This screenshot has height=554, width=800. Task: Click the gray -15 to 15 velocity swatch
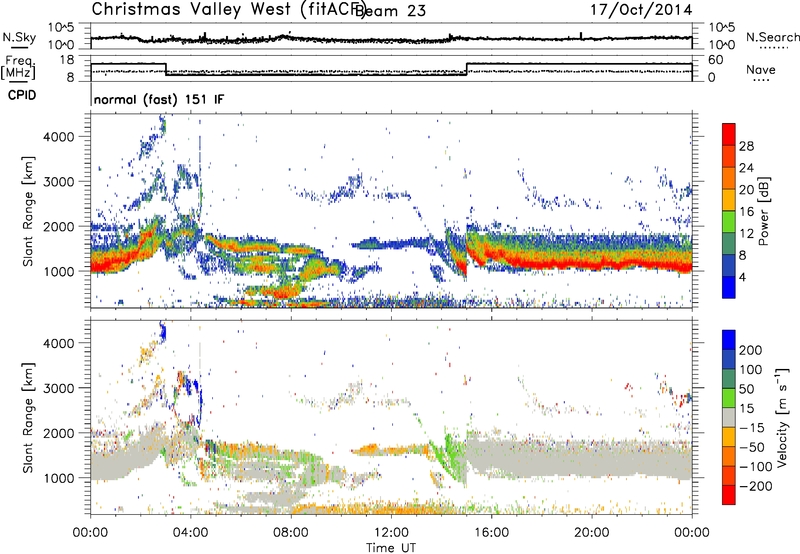pos(729,417)
